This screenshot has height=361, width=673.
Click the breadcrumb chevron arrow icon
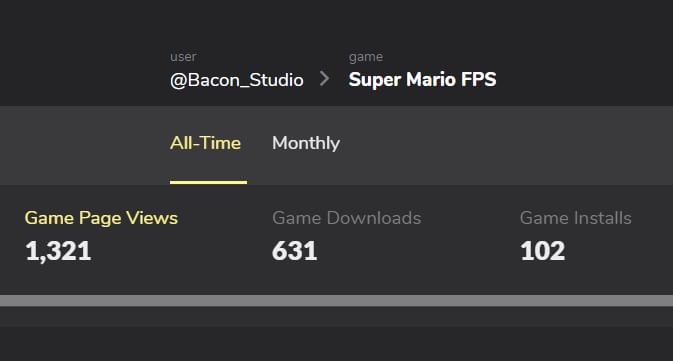coord(324,79)
